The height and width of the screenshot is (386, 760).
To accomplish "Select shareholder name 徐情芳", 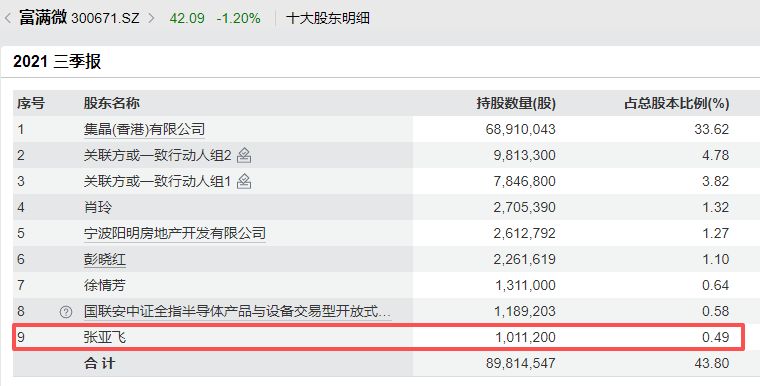I will coord(104,285).
